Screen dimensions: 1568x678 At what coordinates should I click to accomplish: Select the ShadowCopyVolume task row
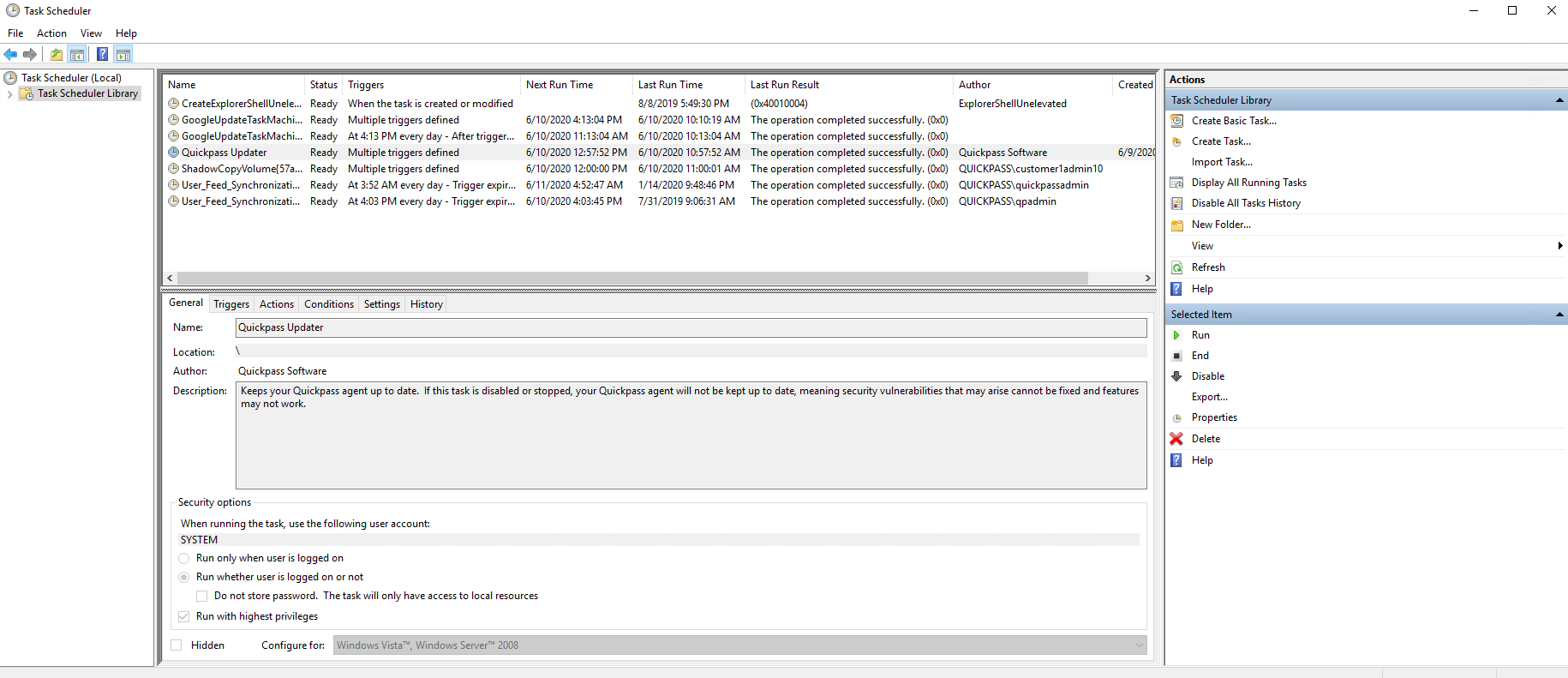point(241,169)
